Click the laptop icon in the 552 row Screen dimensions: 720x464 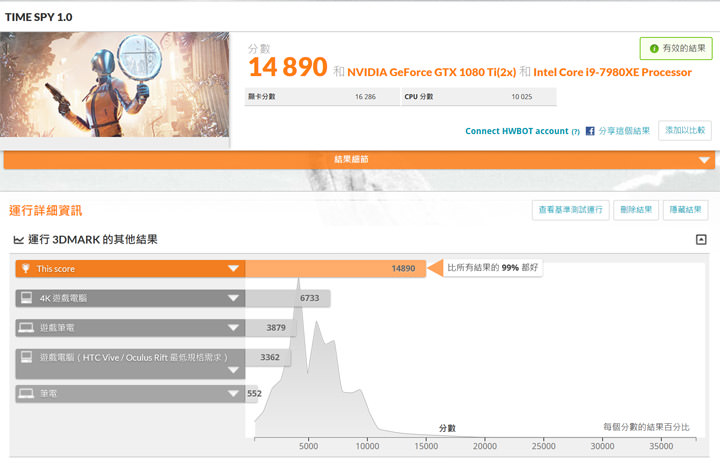click(25, 394)
